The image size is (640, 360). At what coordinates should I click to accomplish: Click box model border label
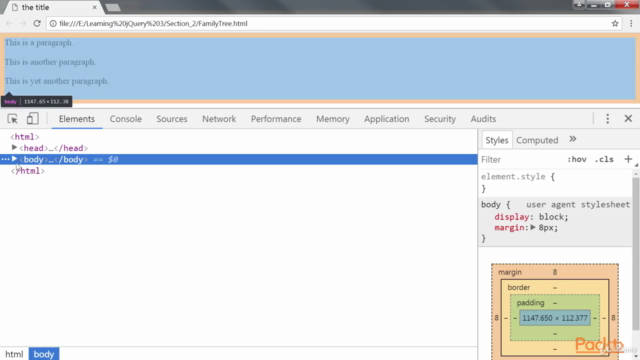[x=518, y=287]
